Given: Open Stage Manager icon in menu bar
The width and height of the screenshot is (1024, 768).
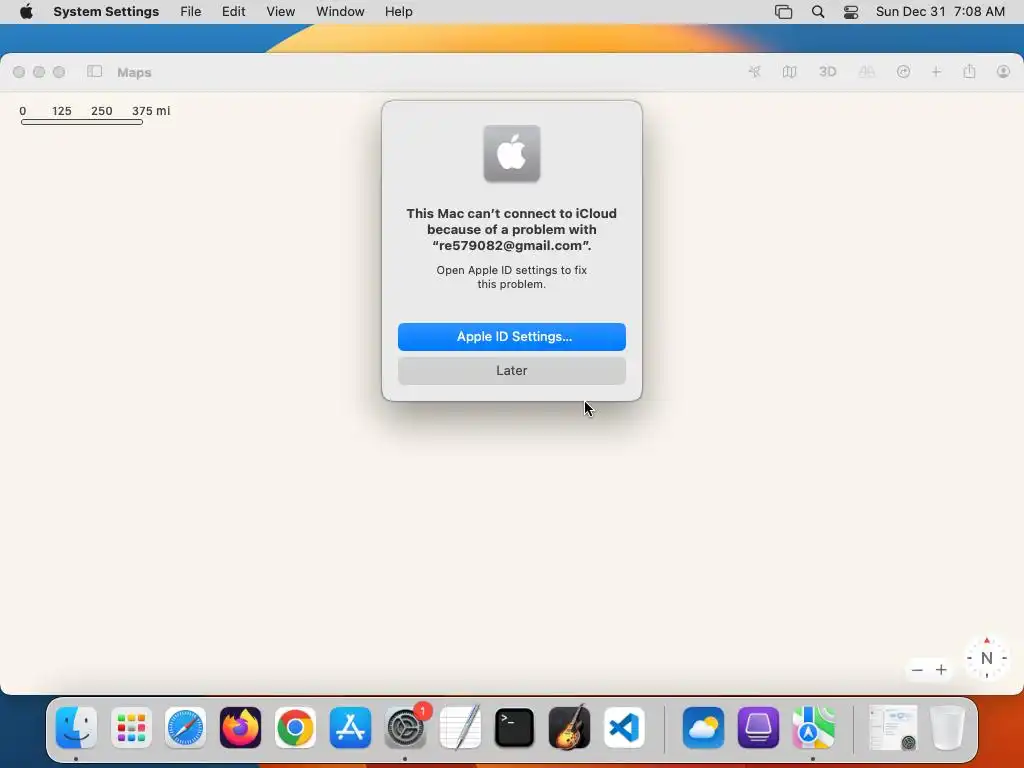Looking at the screenshot, I should point(783,12).
